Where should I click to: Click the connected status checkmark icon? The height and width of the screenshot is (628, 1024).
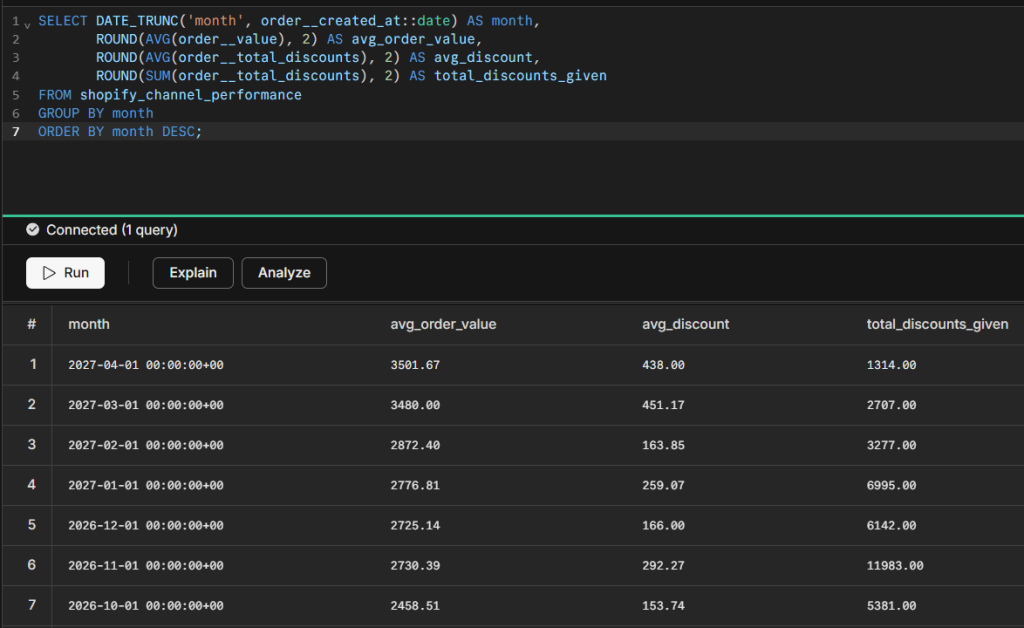click(33, 230)
